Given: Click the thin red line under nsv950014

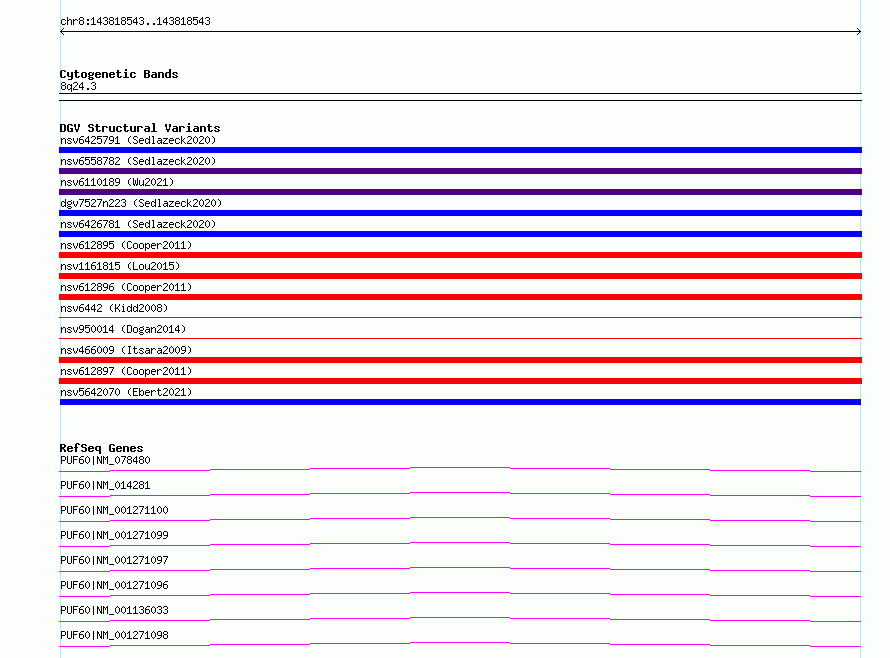Looking at the screenshot, I should coord(460,338).
